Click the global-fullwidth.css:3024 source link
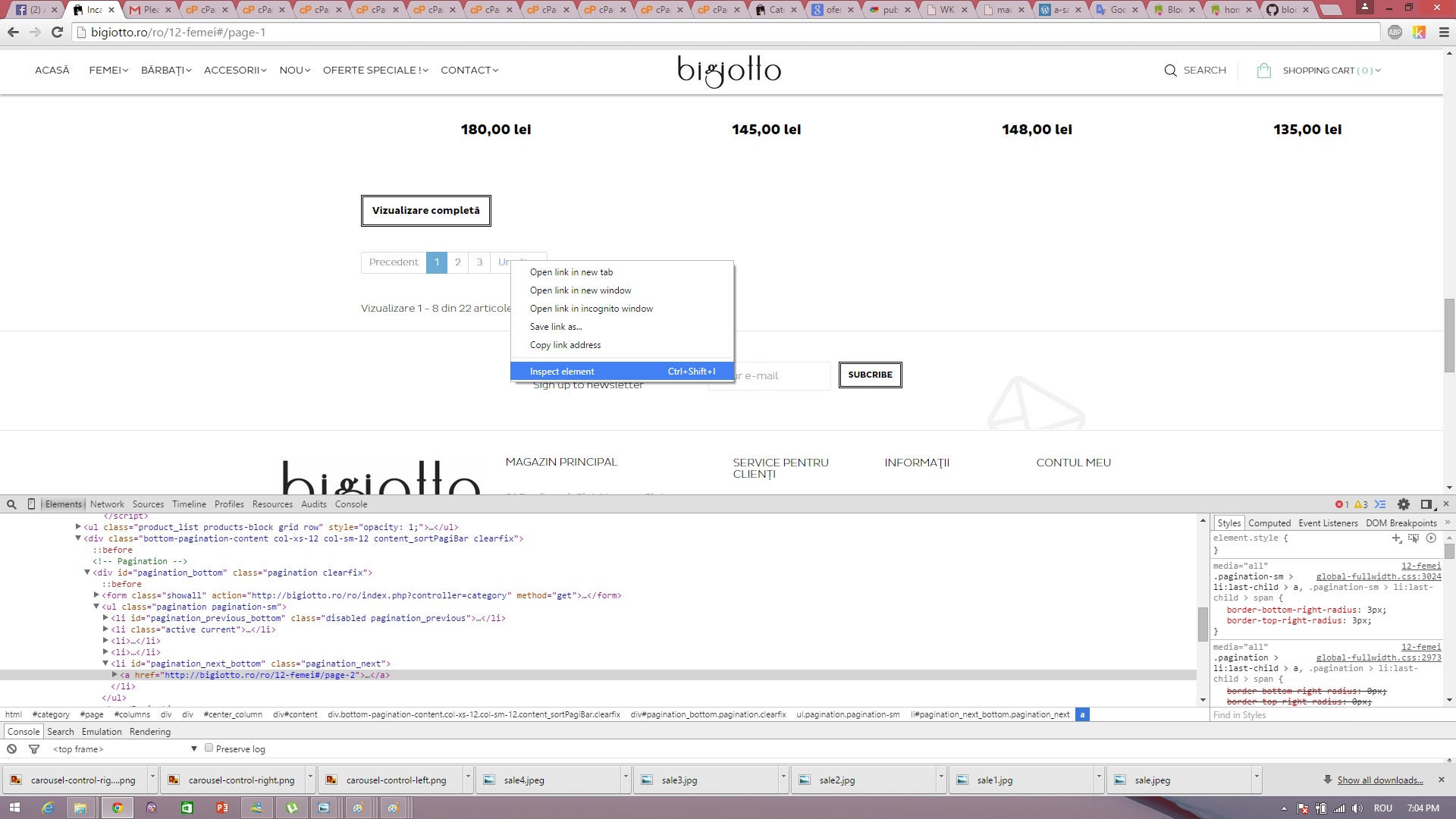 [x=1378, y=577]
